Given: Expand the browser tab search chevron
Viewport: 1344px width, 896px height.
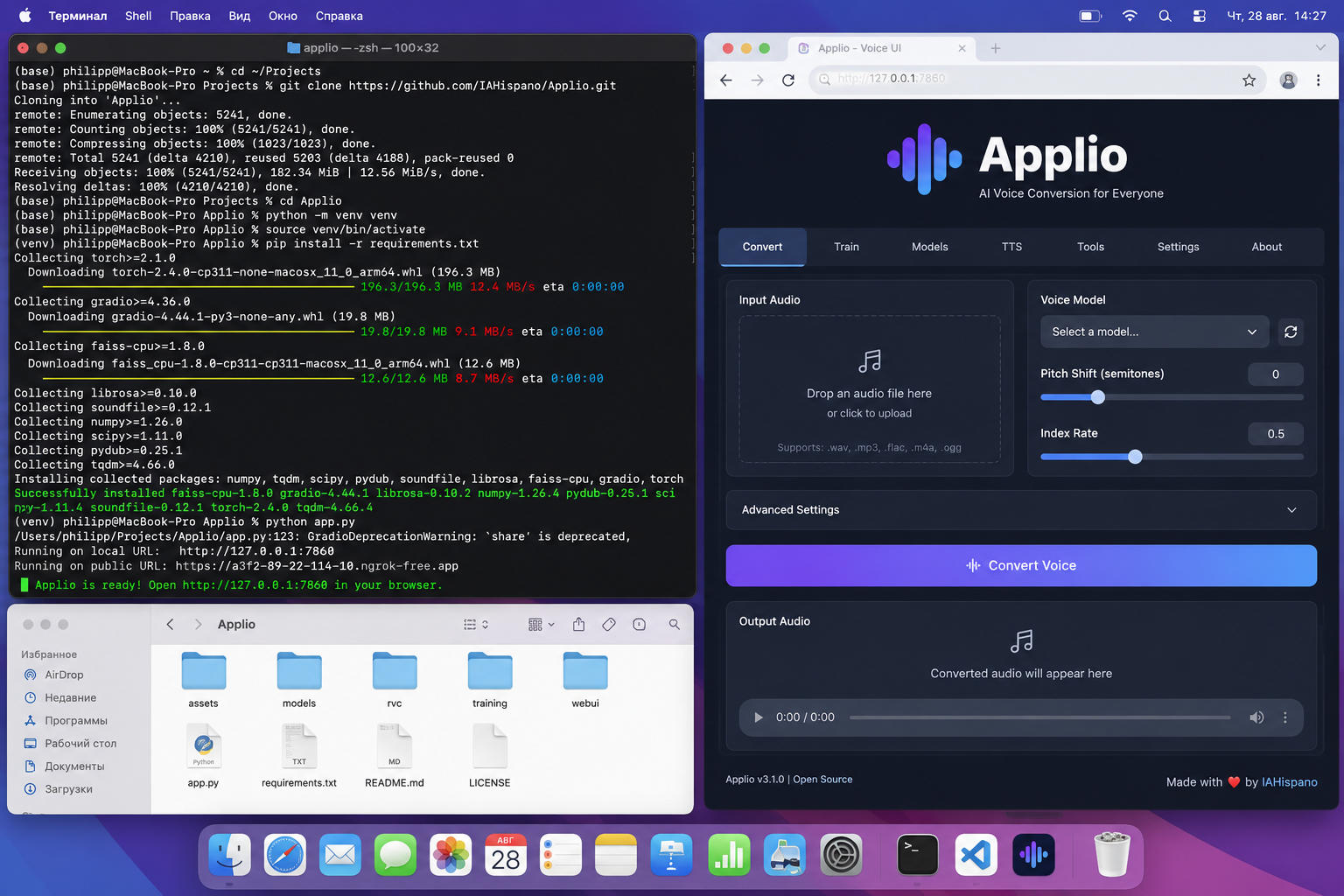Looking at the screenshot, I should point(1320,48).
